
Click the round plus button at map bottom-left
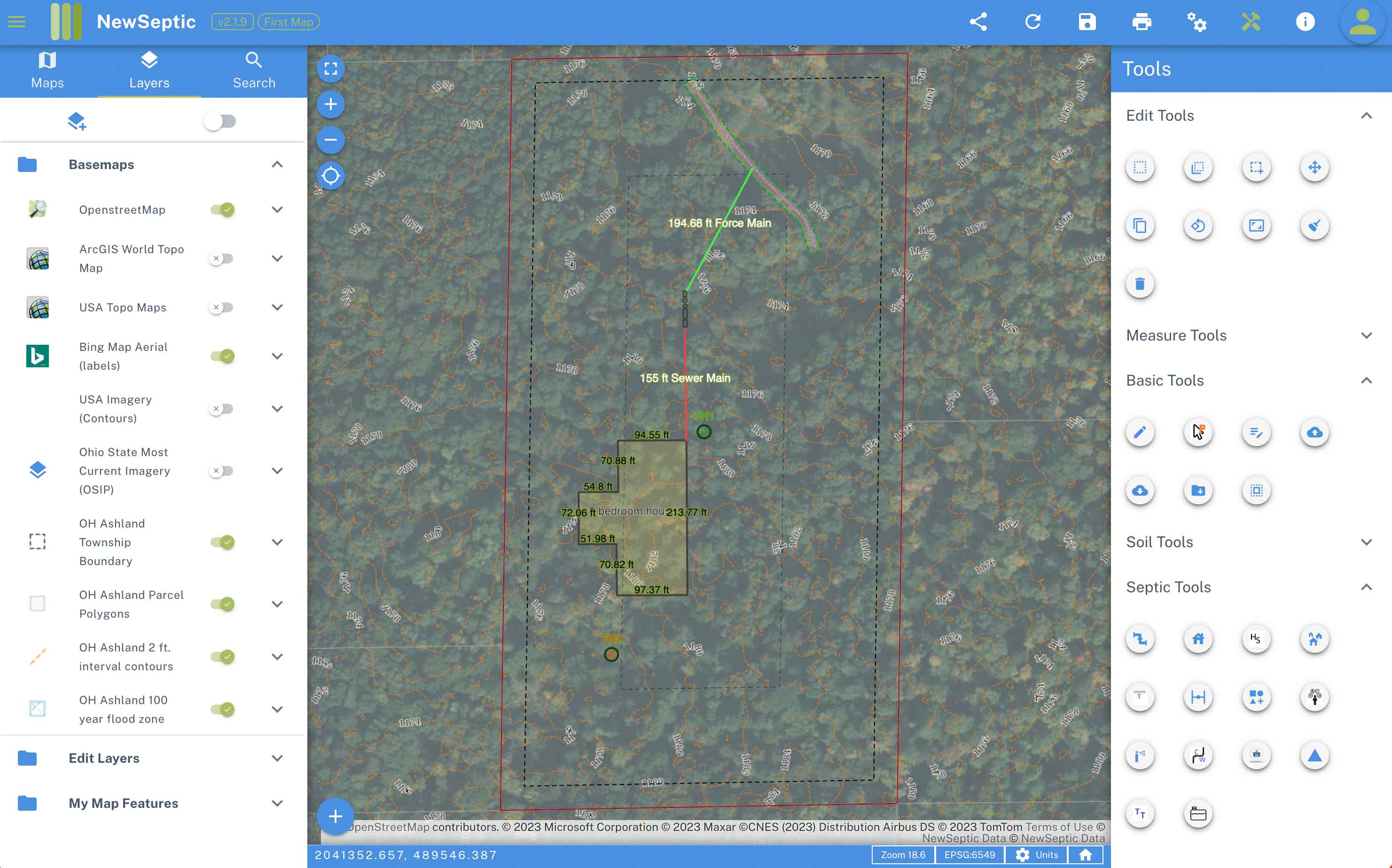[336, 816]
